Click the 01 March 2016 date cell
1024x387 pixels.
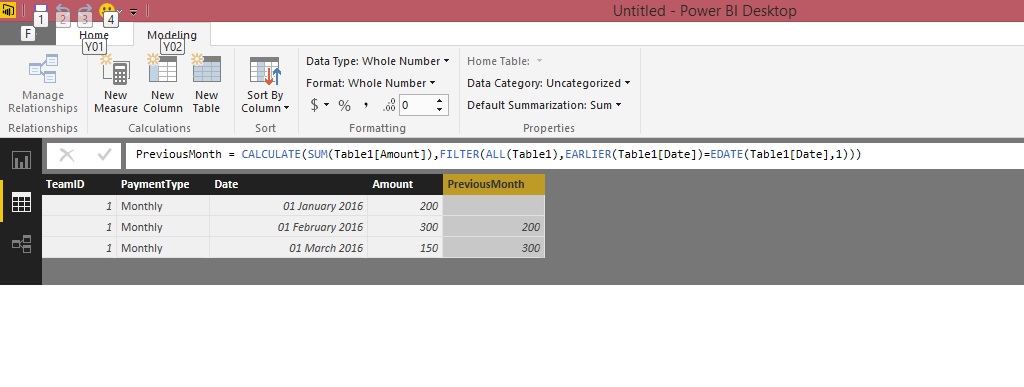(x=288, y=247)
